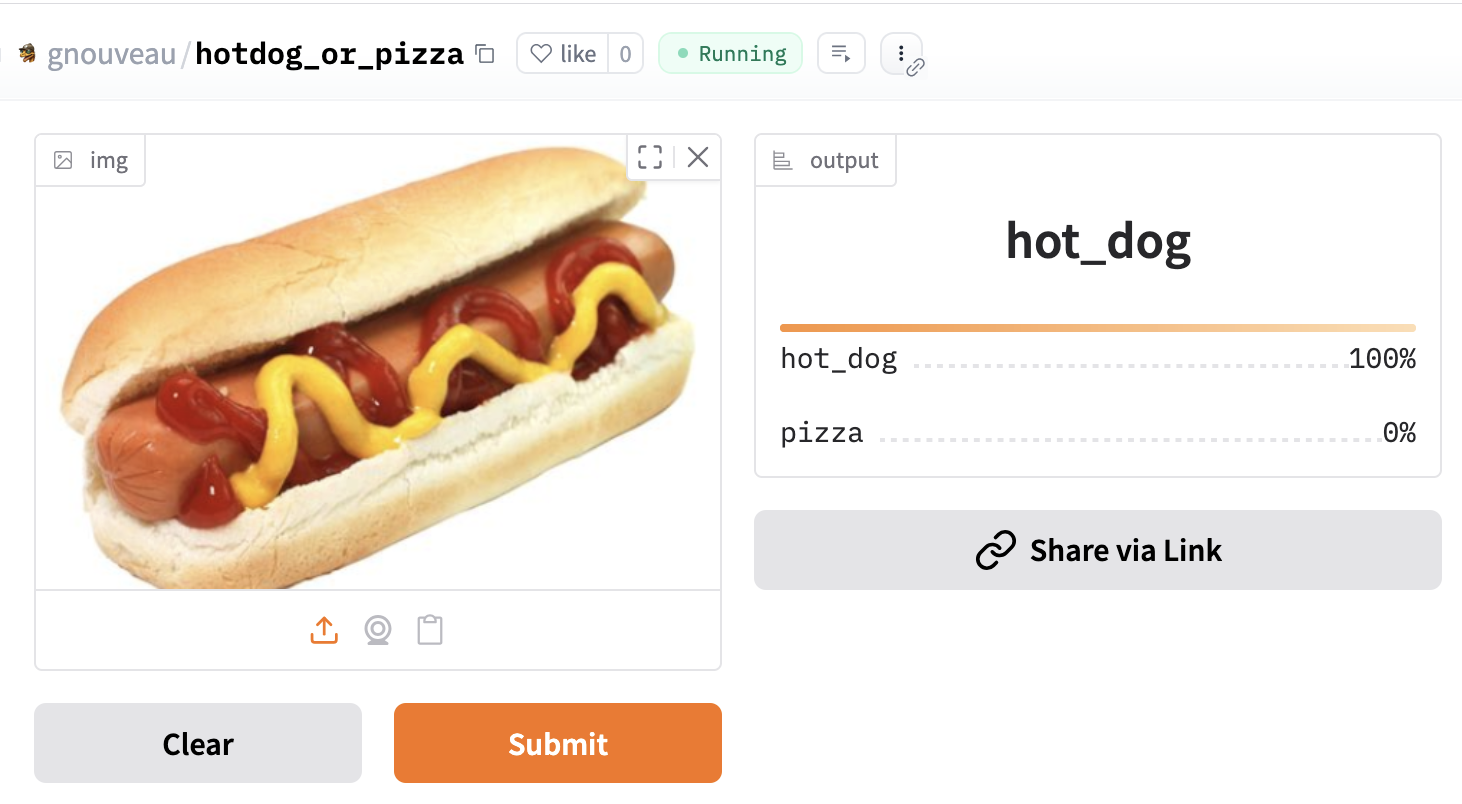Click the uploaded hot dog picture
This screenshot has height=804, width=1462.
(x=378, y=370)
